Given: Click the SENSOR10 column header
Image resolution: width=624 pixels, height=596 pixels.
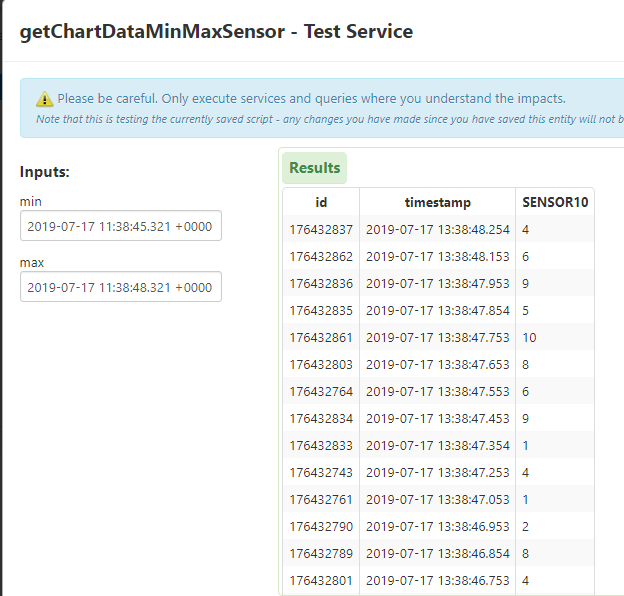Looking at the screenshot, I should click(555, 202).
